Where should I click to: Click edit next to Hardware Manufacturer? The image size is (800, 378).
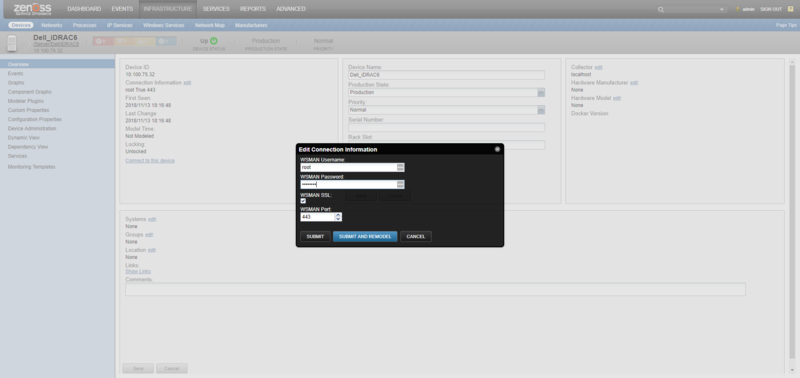(634, 83)
